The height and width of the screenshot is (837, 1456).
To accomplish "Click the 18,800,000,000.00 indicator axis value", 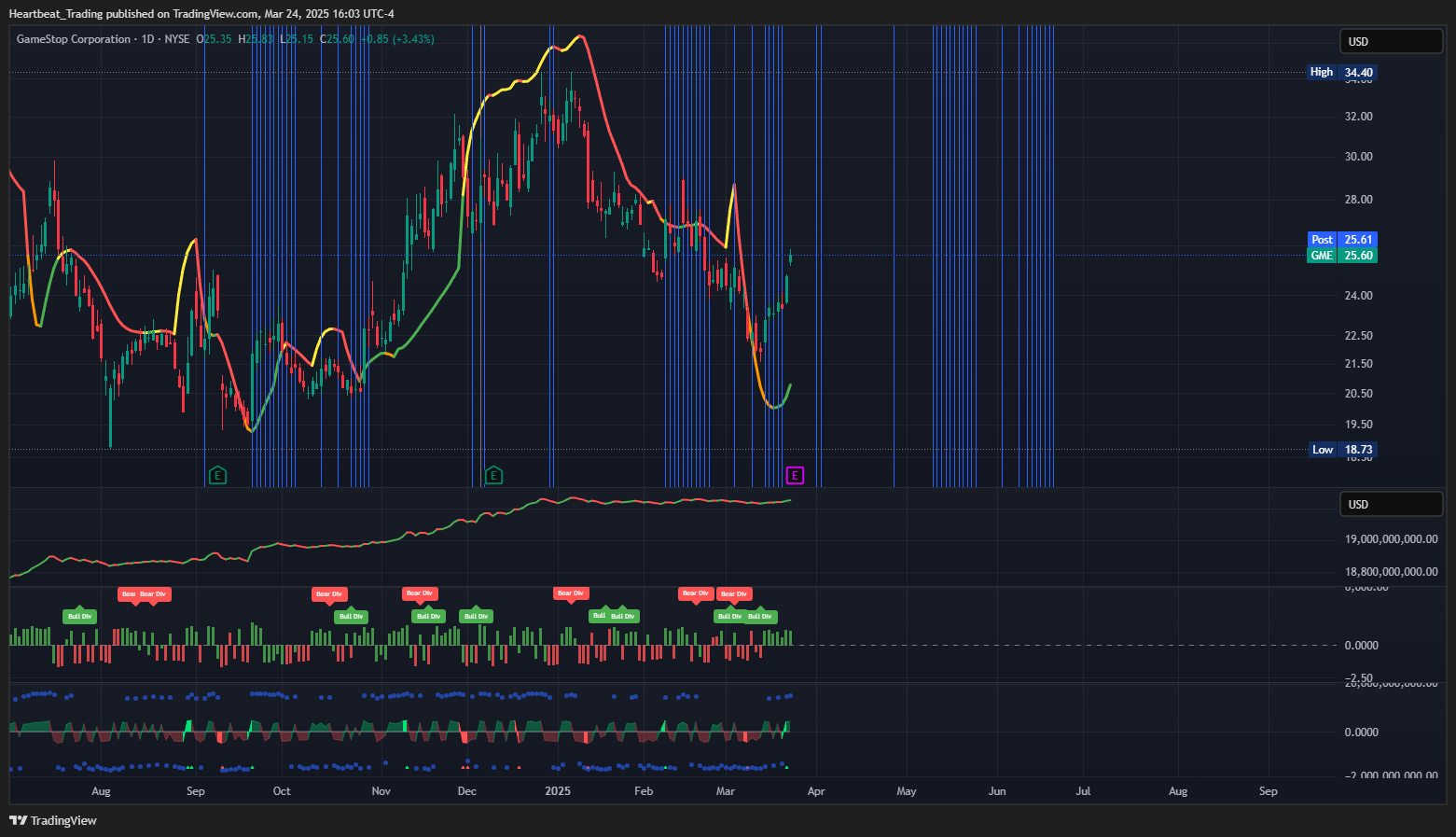I will [x=1391, y=572].
